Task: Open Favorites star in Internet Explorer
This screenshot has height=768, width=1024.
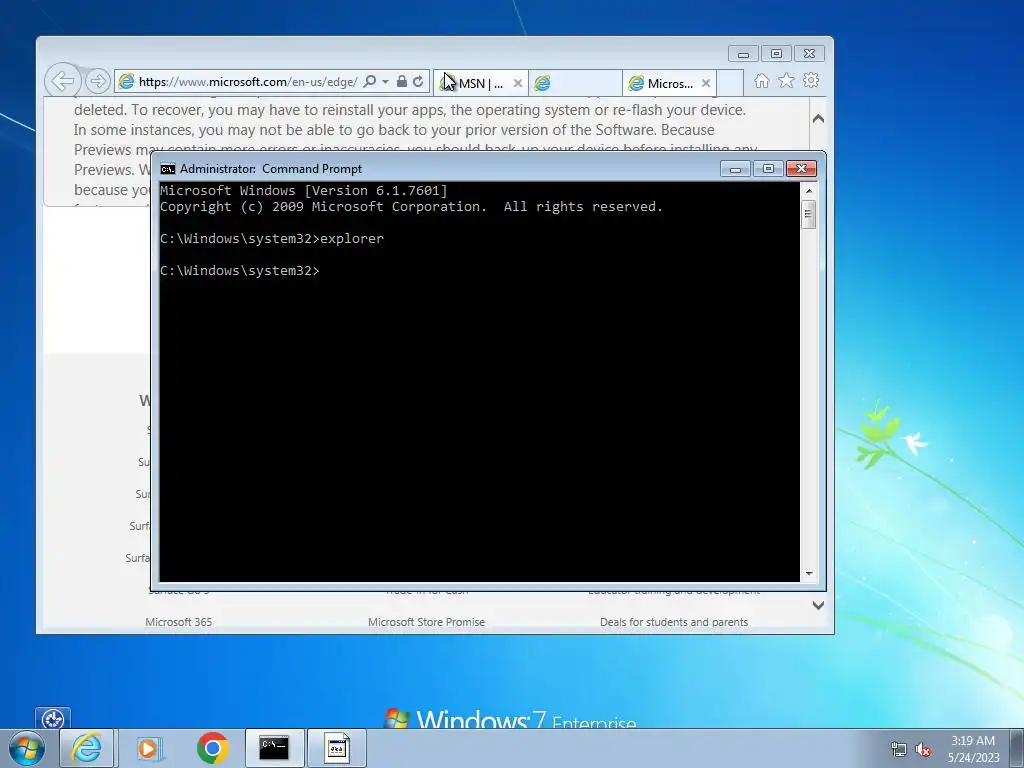Action: click(x=786, y=80)
